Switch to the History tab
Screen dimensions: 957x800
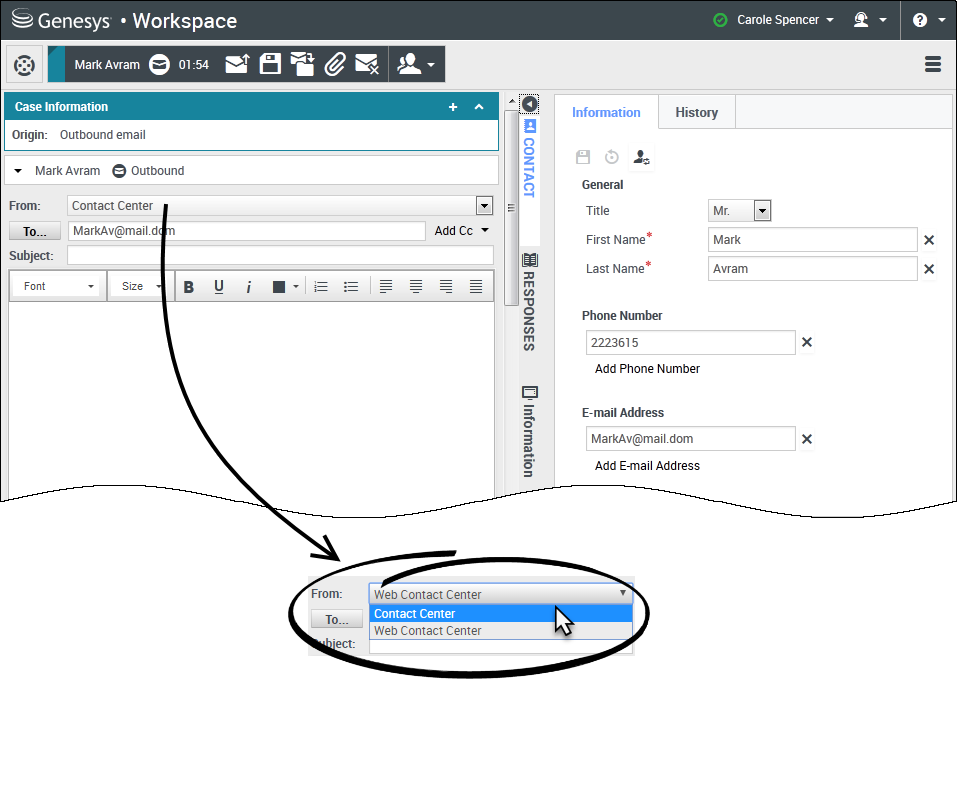696,113
